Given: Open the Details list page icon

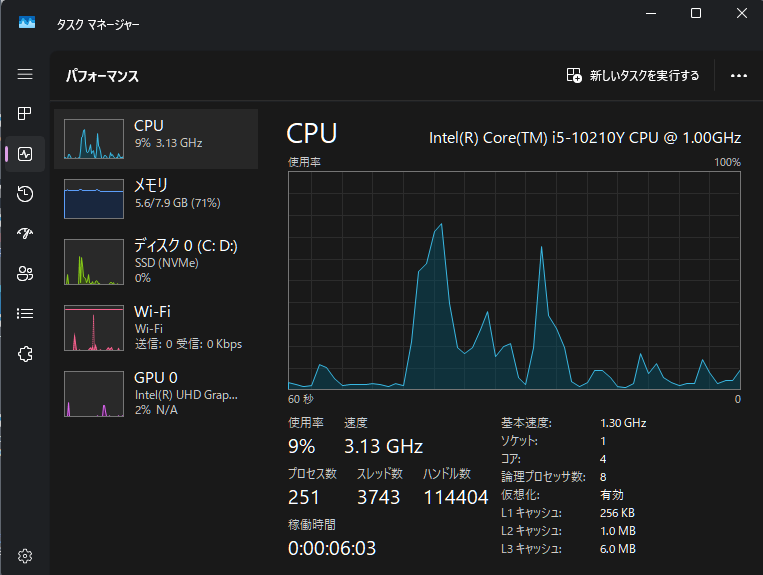Looking at the screenshot, I should tap(25, 313).
